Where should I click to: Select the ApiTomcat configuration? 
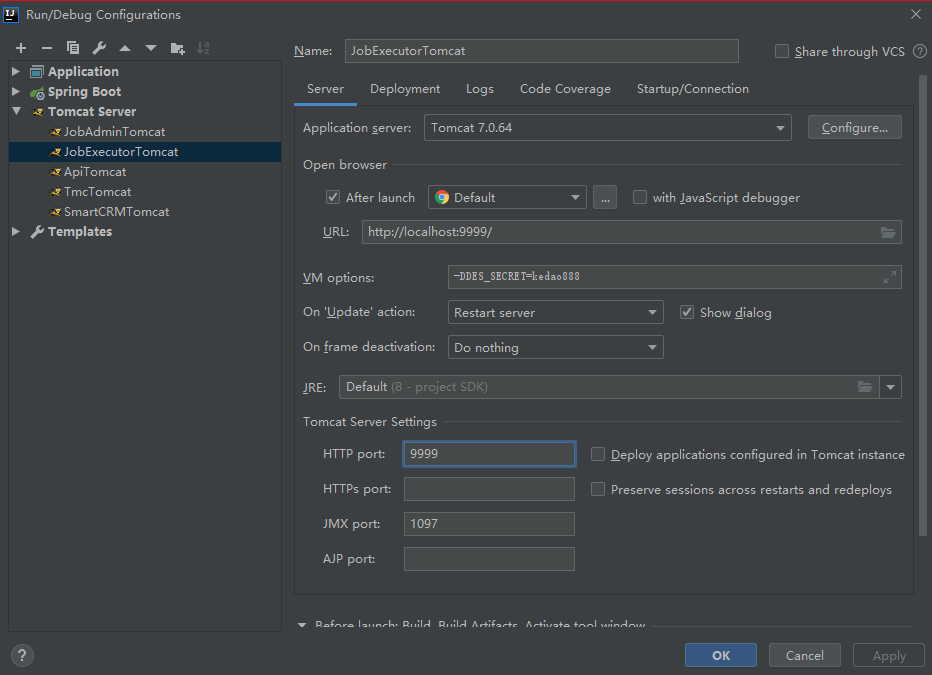tap(95, 171)
